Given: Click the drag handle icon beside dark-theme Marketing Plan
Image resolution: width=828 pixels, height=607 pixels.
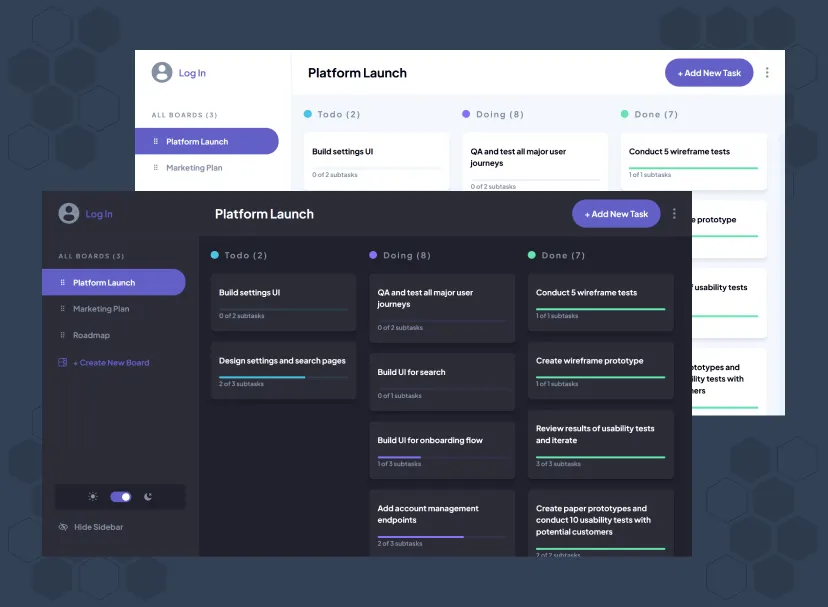Looking at the screenshot, I should 62,309.
